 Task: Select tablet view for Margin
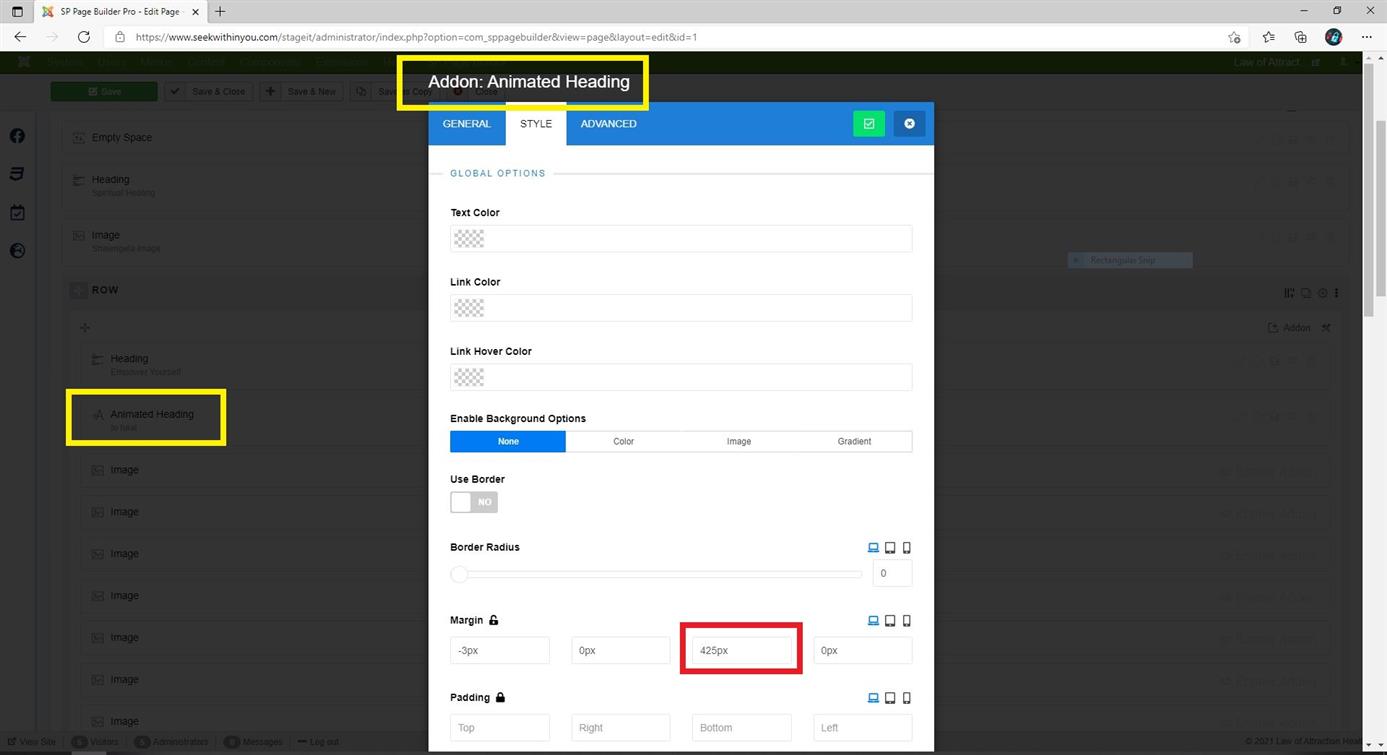pos(890,621)
